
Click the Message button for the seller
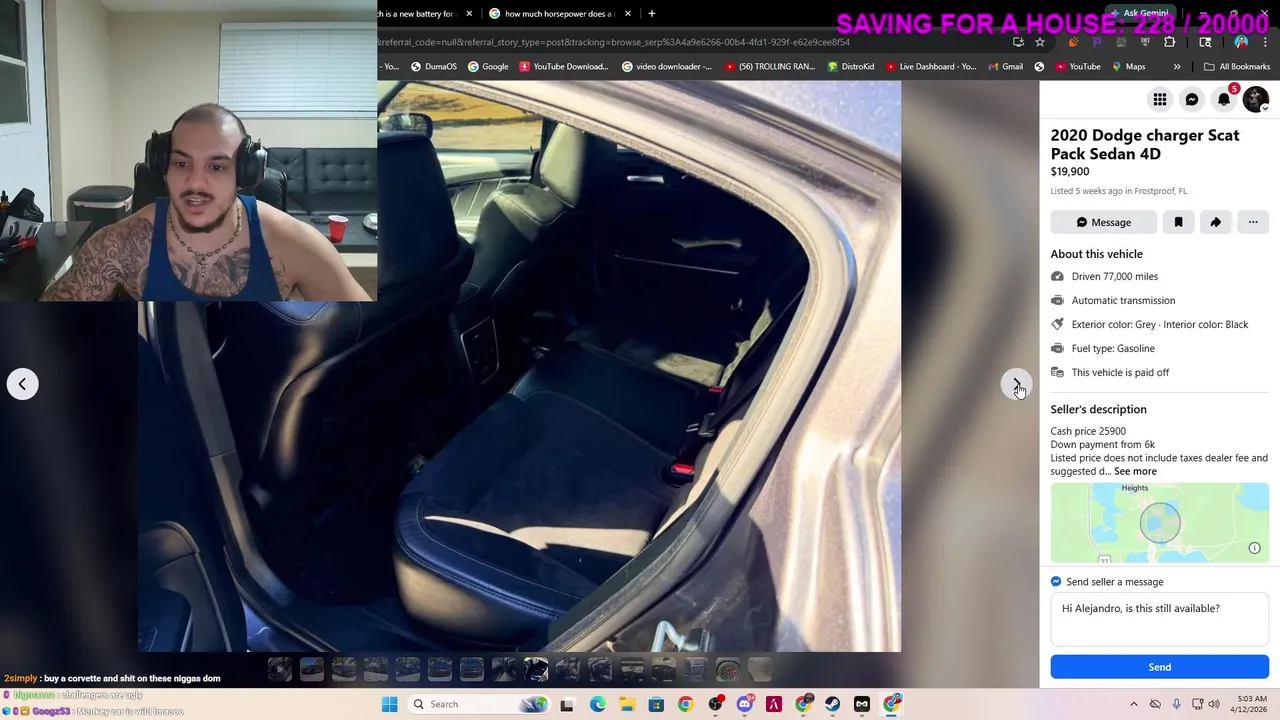pos(1103,222)
